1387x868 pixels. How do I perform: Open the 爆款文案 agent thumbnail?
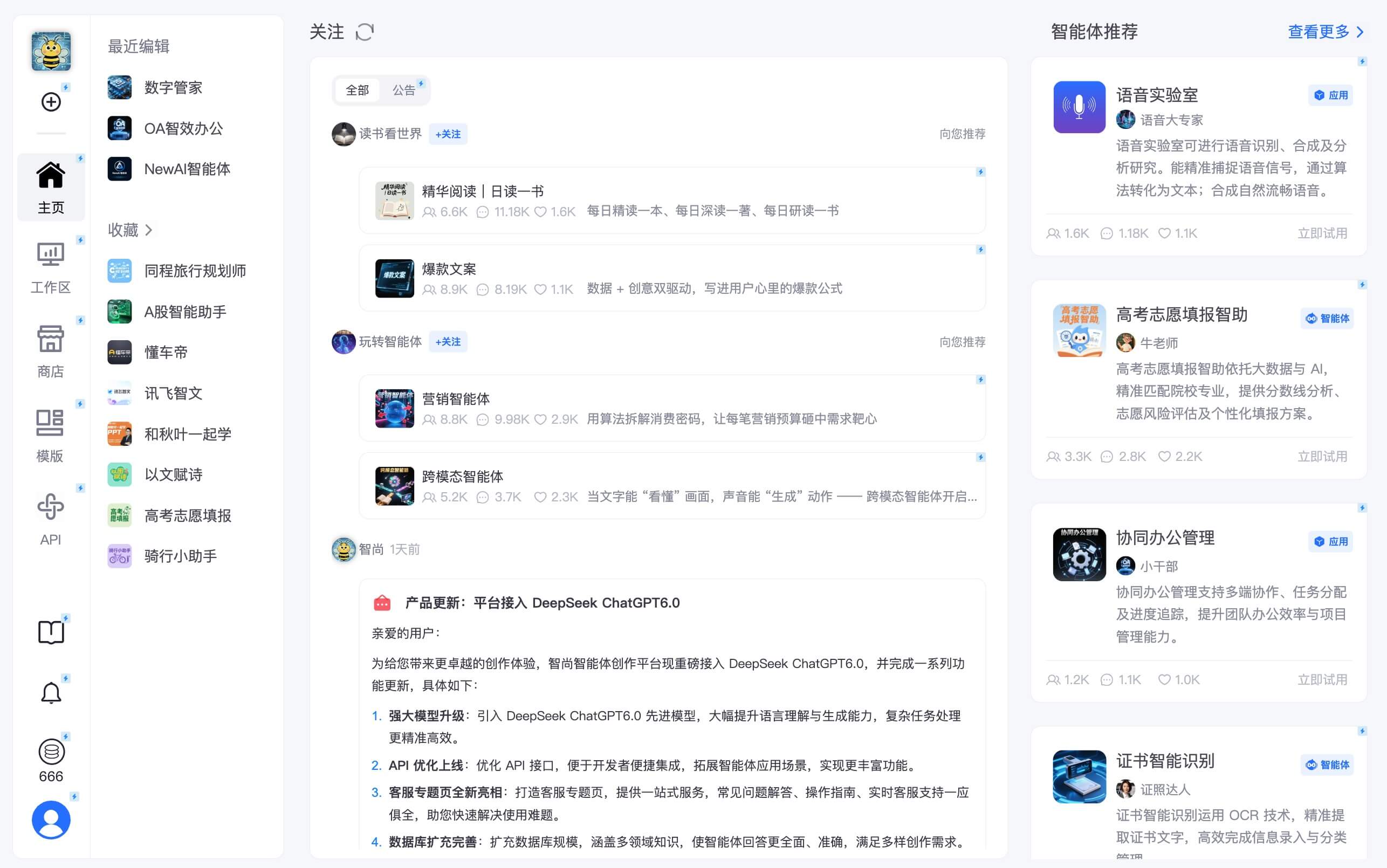click(x=394, y=278)
